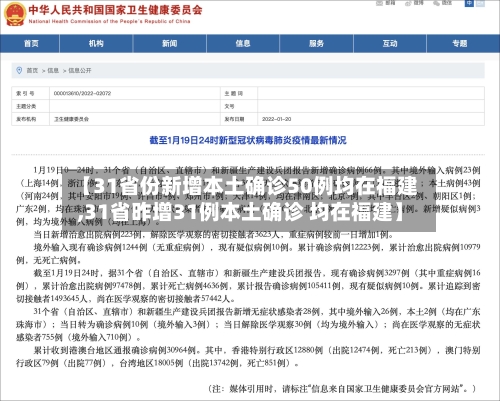Go to 信息 in breadcrumb
The height and width of the screenshot is (401, 500).
tap(53, 70)
